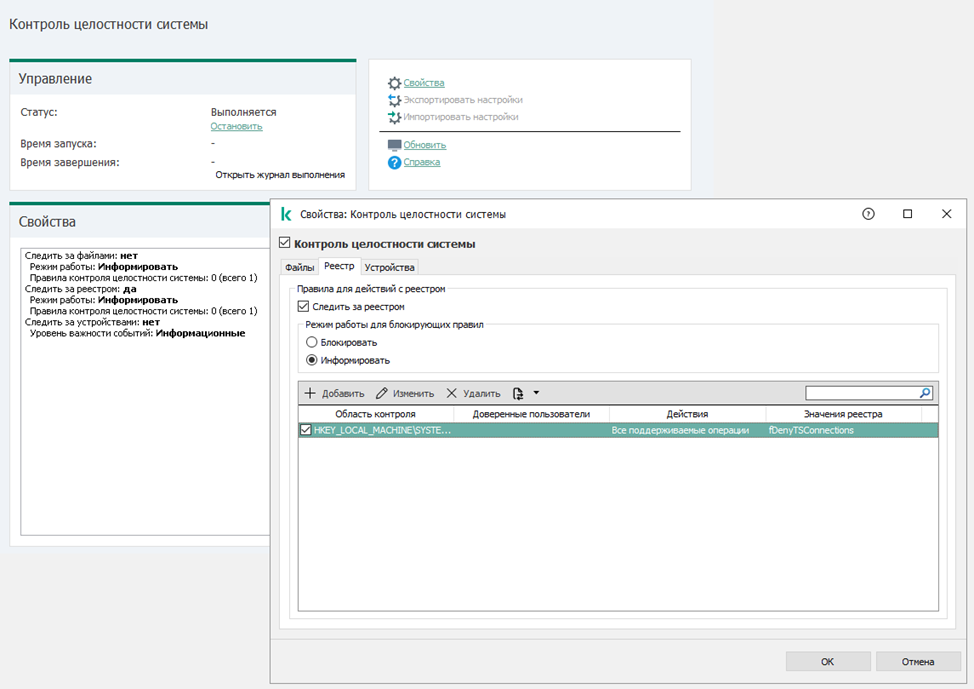Click the monitor icon beside Обновить
Image resolution: width=974 pixels, height=689 pixels.
(394, 145)
